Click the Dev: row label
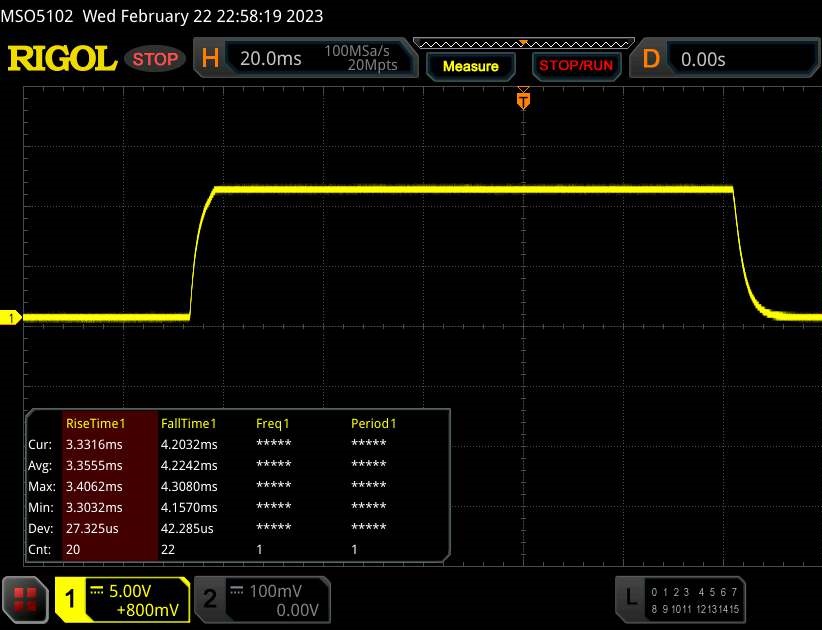822x630 pixels. (40, 528)
